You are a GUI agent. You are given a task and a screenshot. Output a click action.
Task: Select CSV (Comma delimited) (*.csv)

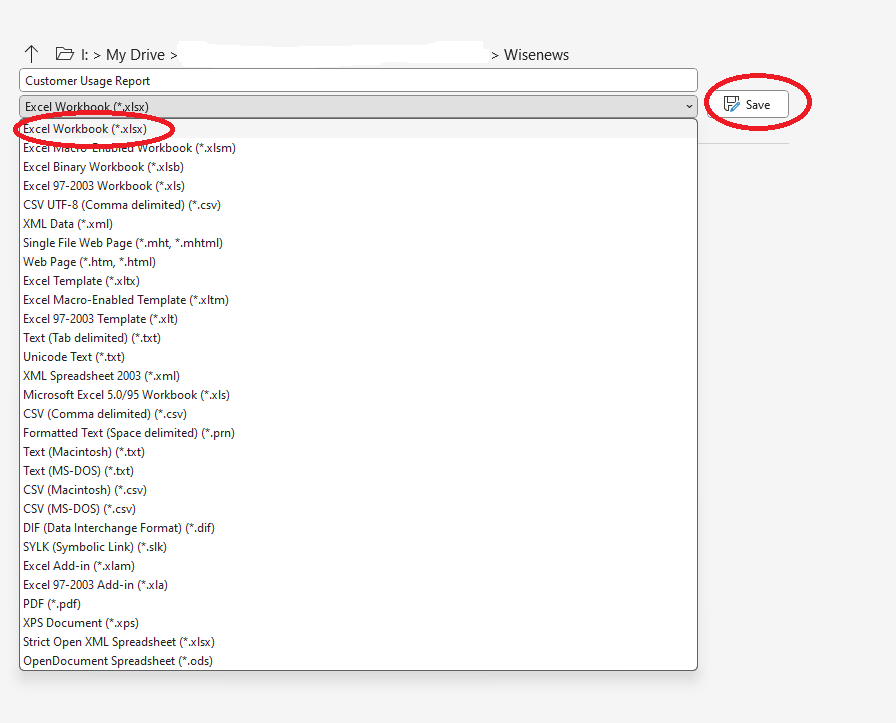[358, 413]
